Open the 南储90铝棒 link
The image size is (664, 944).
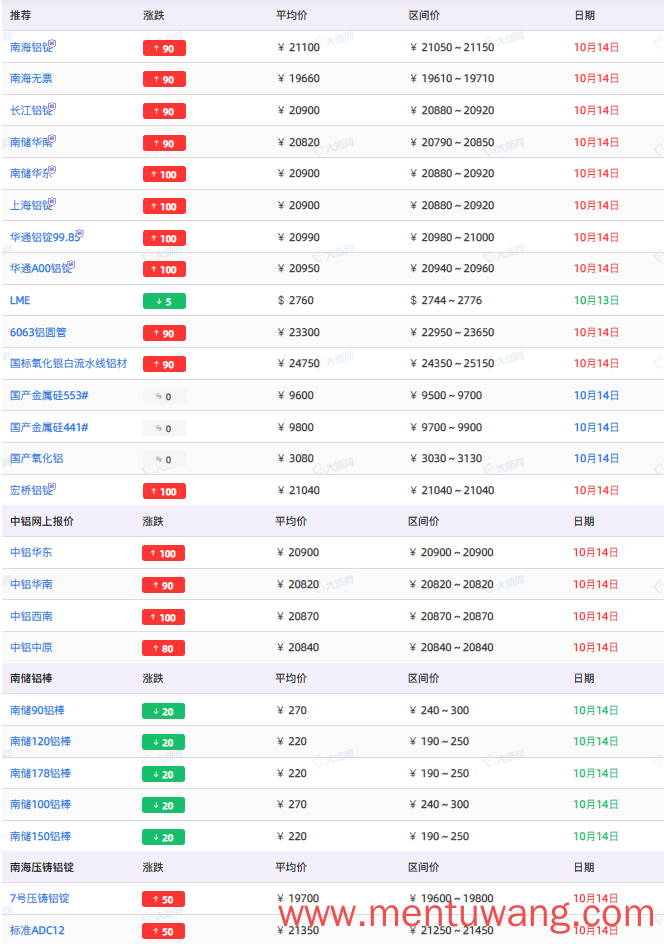pos(37,710)
